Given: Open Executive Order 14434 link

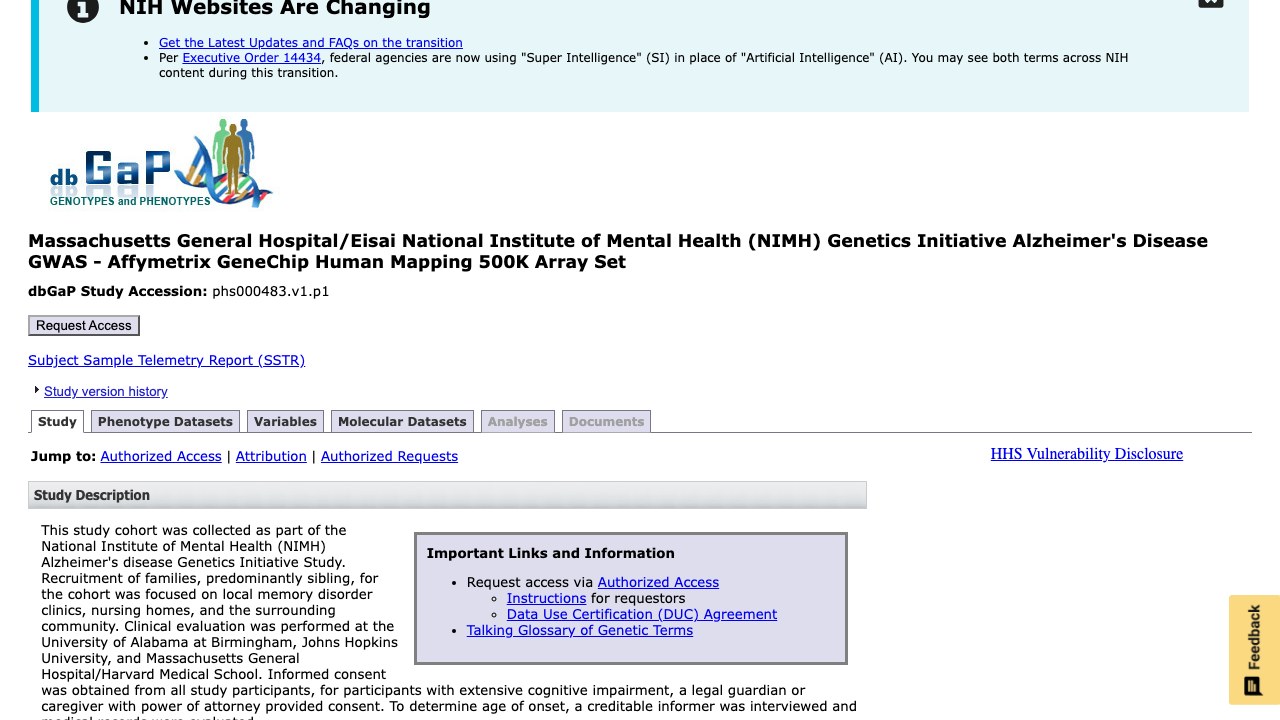Looking at the screenshot, I should click(x=252, y=58).
